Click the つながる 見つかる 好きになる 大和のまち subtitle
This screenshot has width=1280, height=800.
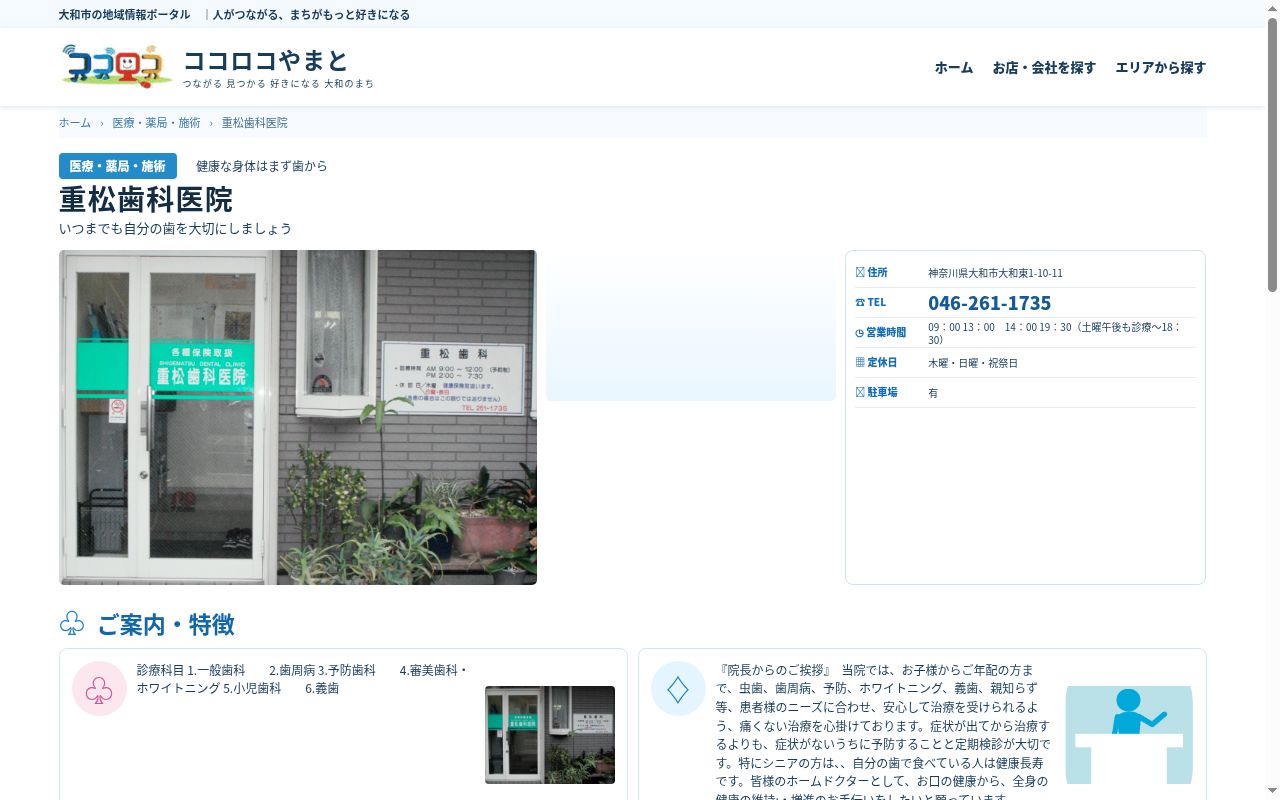tap(278, 84)
